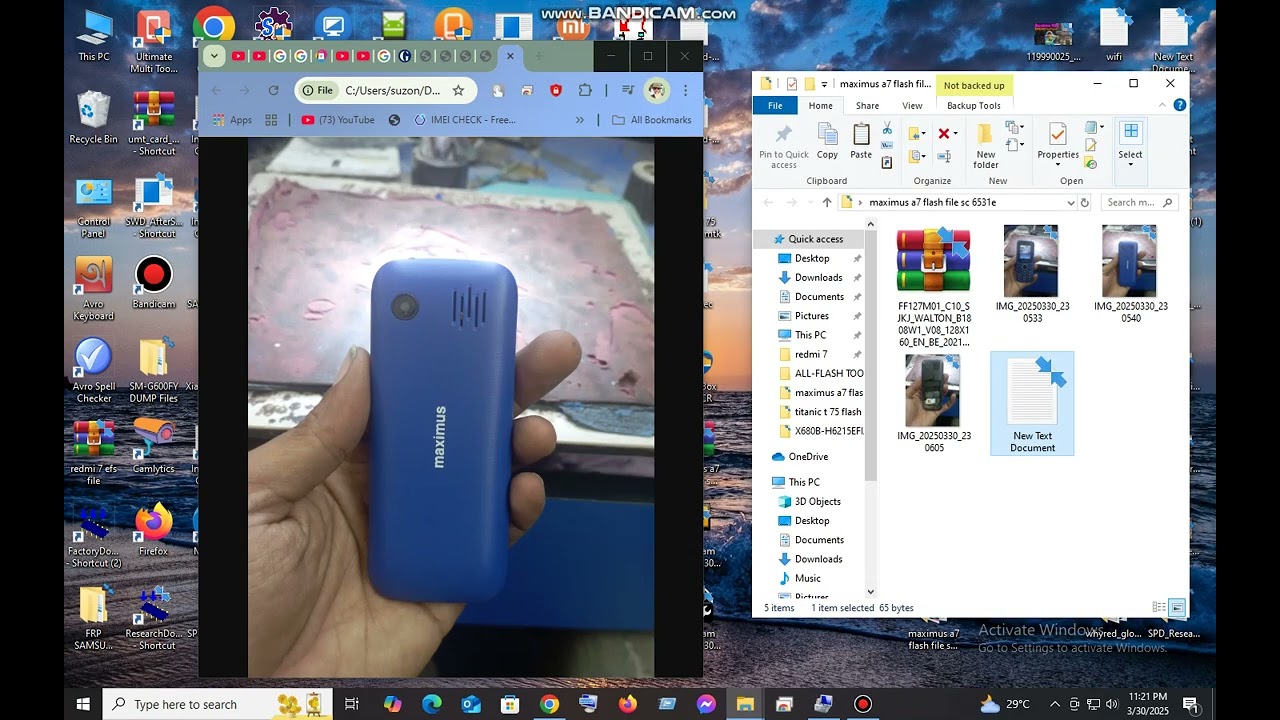Open Explorer Help question mark icon
1280x720 pixels.
click(x=1179, y=105)
